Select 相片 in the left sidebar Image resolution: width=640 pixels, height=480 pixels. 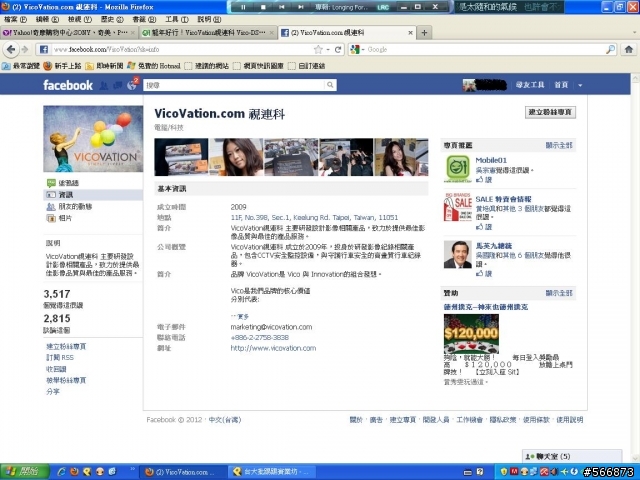(x=65, y=218)
